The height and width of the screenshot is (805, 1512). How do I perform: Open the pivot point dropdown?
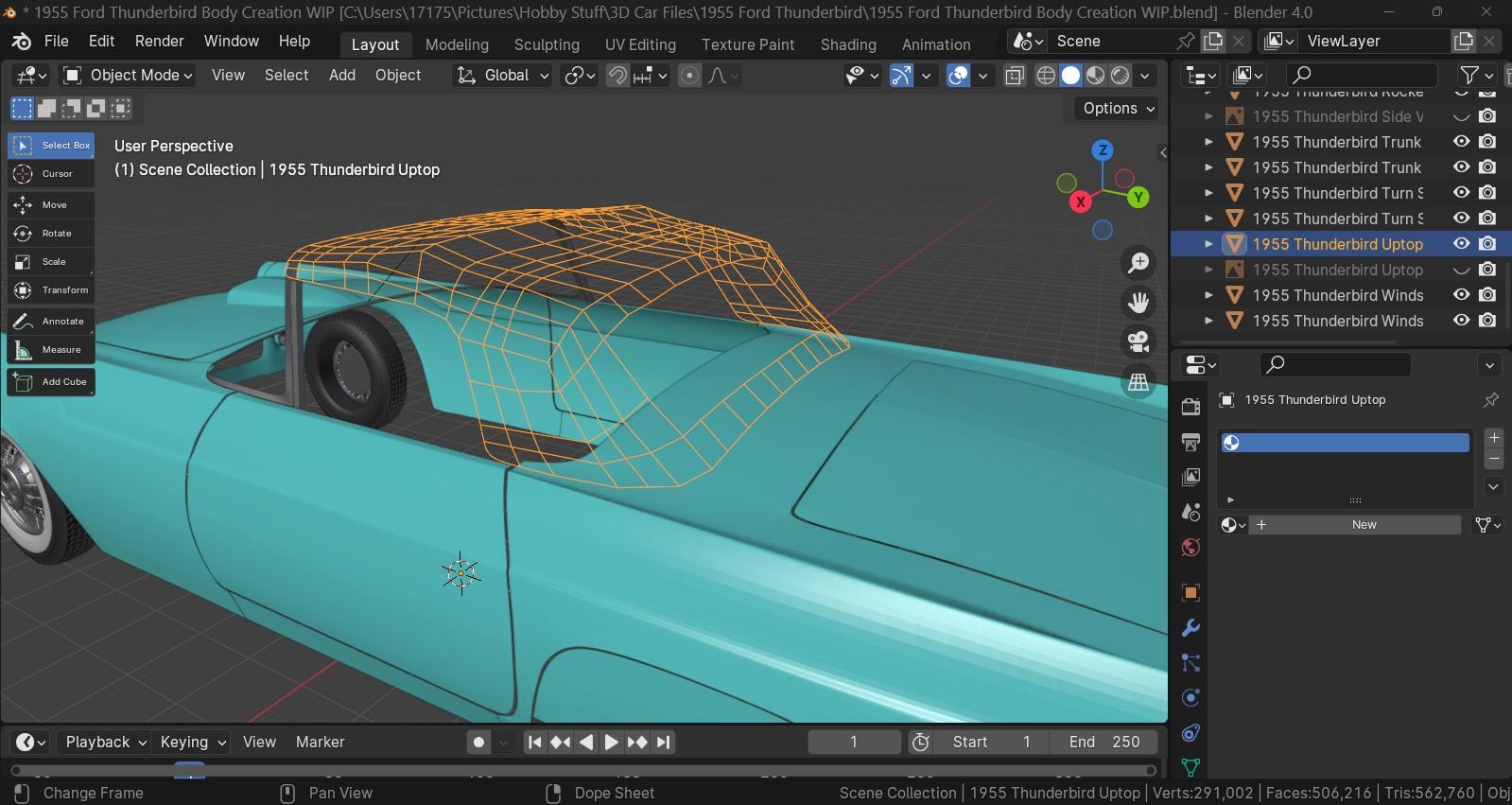[x=578, y=76]
